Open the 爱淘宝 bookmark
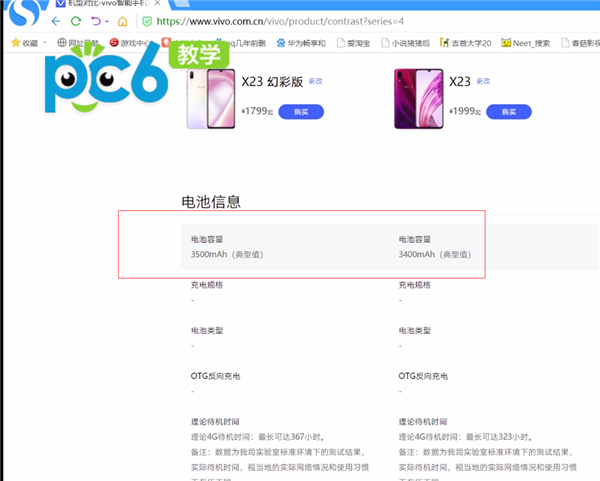 coord(353,43)
